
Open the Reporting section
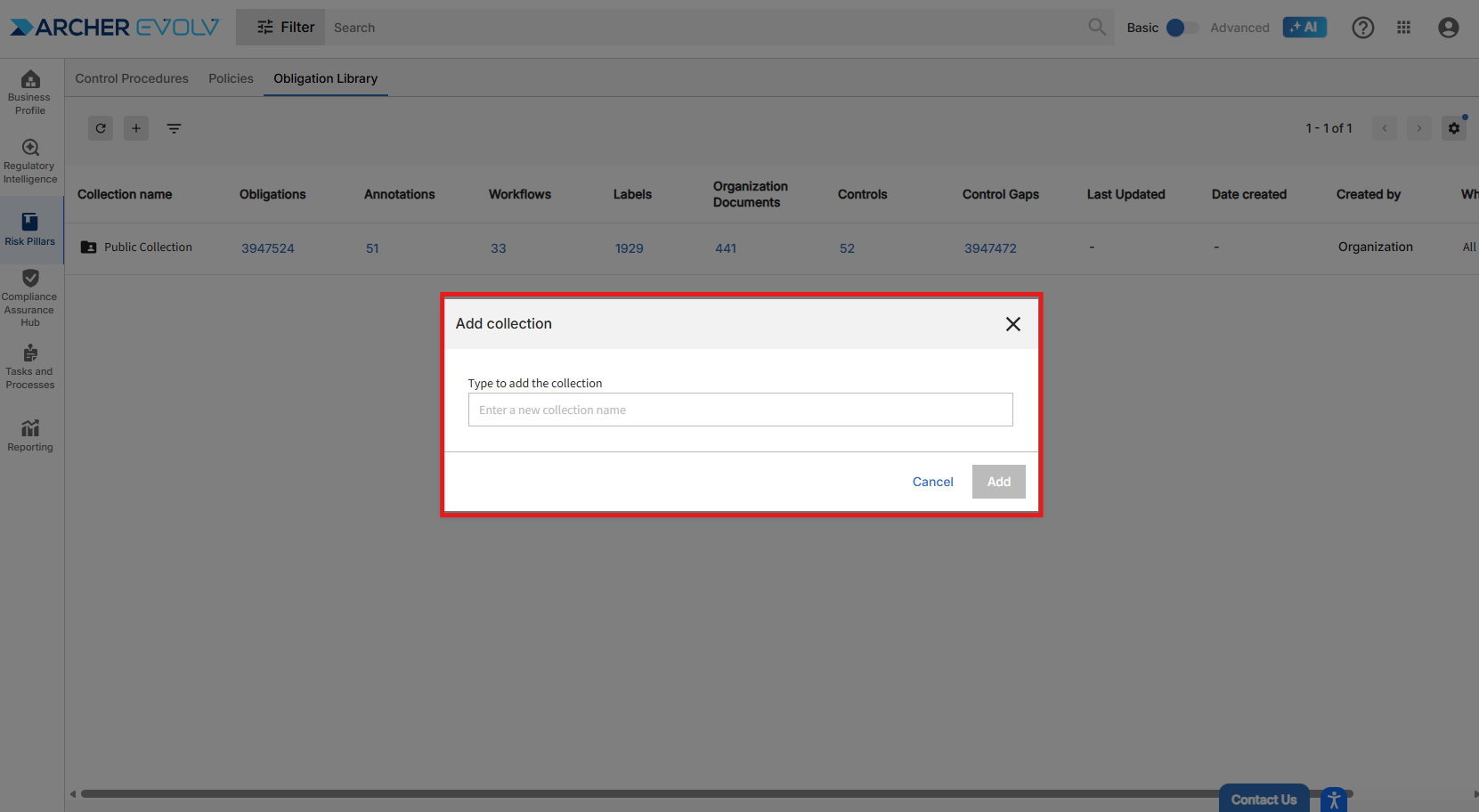click(30, 435)
